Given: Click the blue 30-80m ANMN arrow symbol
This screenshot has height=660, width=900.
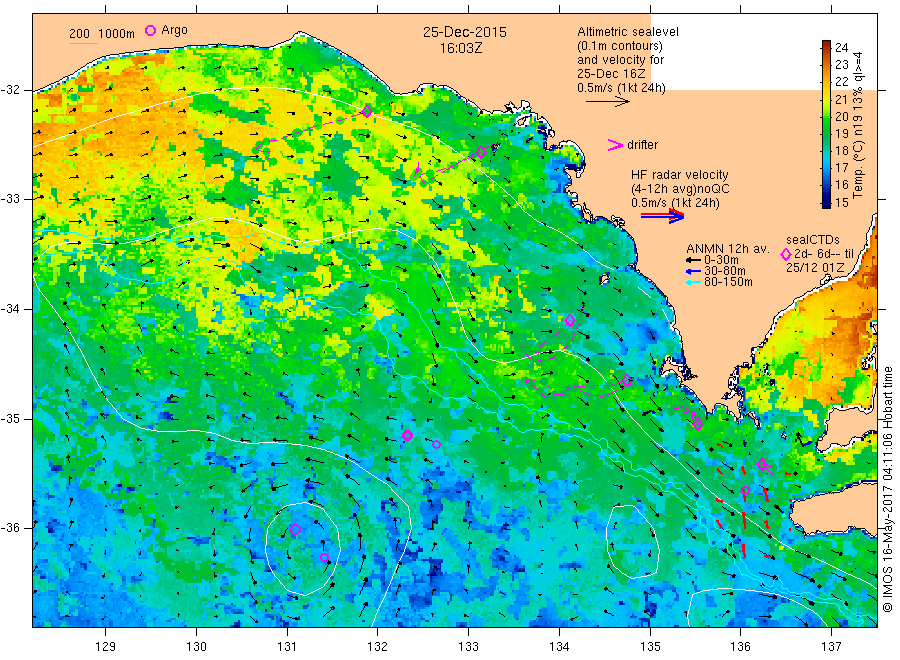Looking at the screenshot, I should 694,271.
